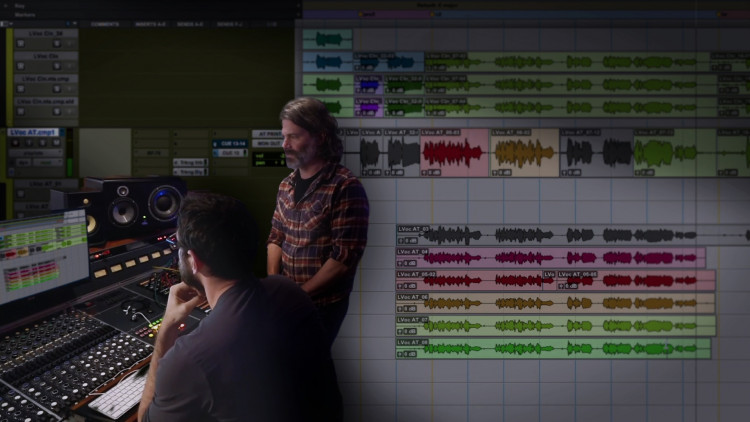Open the MON OUT output path selector
The image size is (750, 422).
click(267, 144)
